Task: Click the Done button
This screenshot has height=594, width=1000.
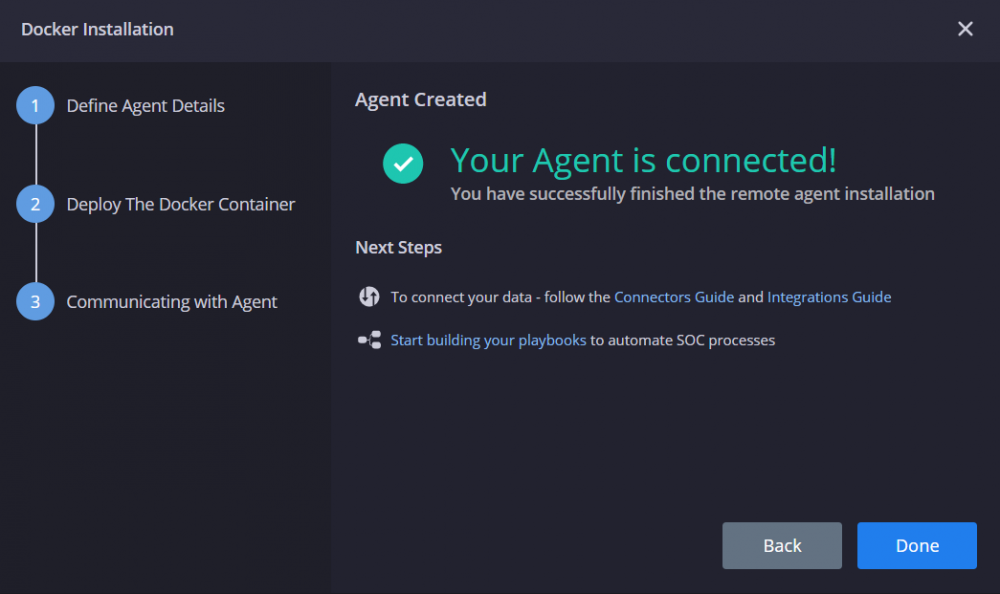Action: coord(916,546)
